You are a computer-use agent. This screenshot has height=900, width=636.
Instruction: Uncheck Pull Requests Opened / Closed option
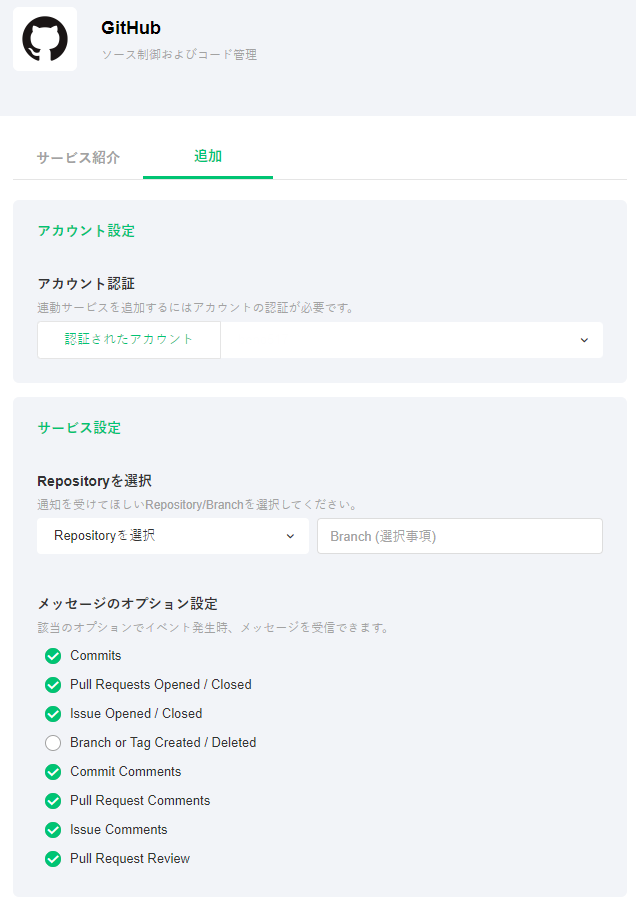[x=53, y=685]
